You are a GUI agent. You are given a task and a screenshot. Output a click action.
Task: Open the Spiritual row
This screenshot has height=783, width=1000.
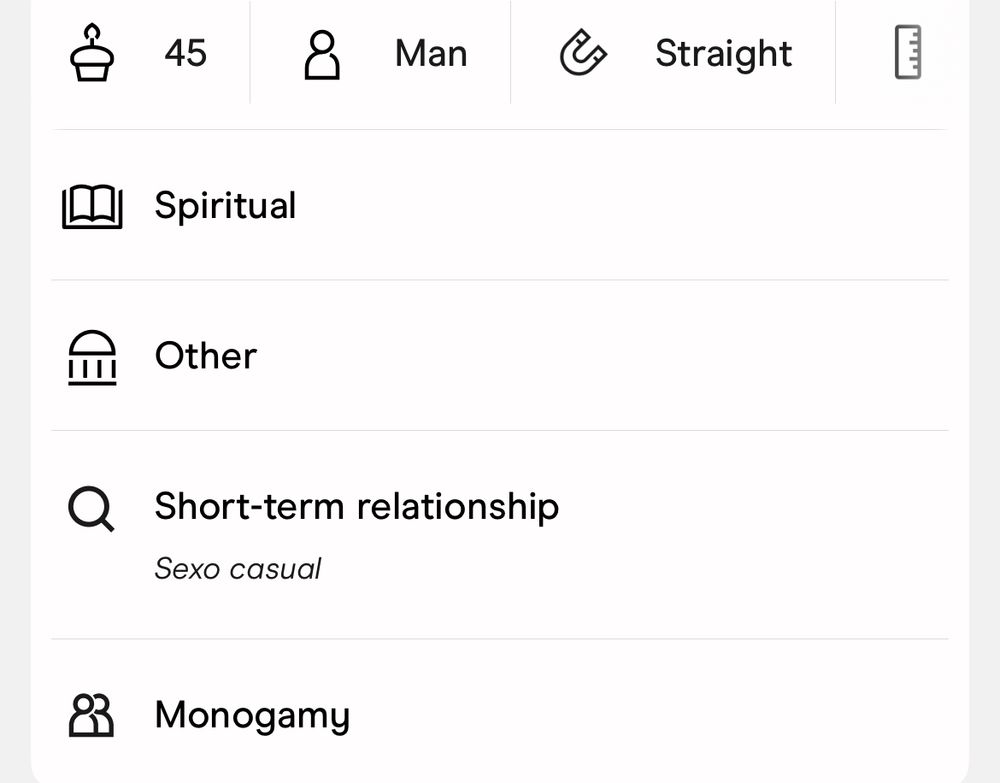500,205
